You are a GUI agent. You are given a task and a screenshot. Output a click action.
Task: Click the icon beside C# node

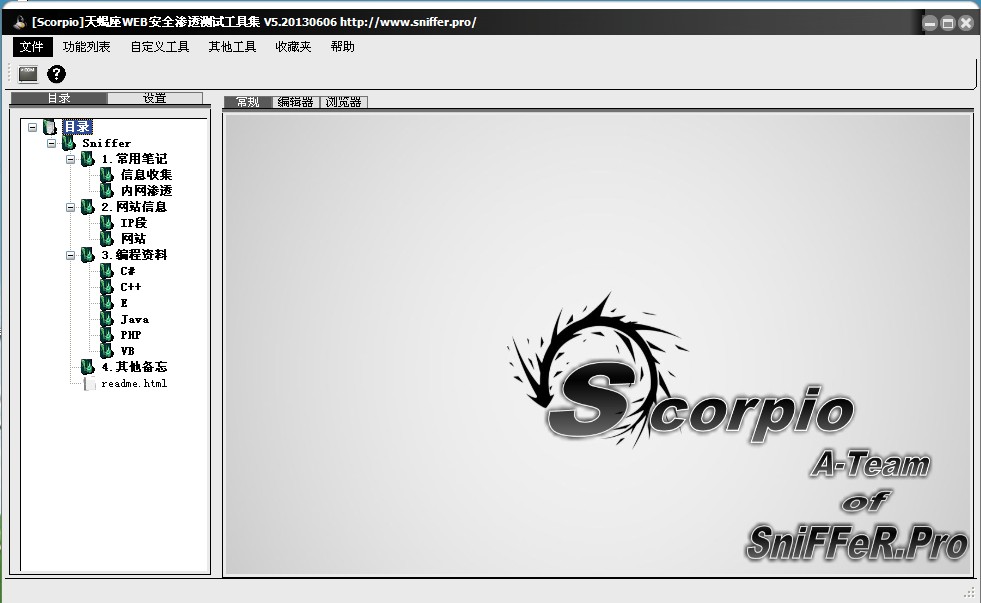coord(106,271)
